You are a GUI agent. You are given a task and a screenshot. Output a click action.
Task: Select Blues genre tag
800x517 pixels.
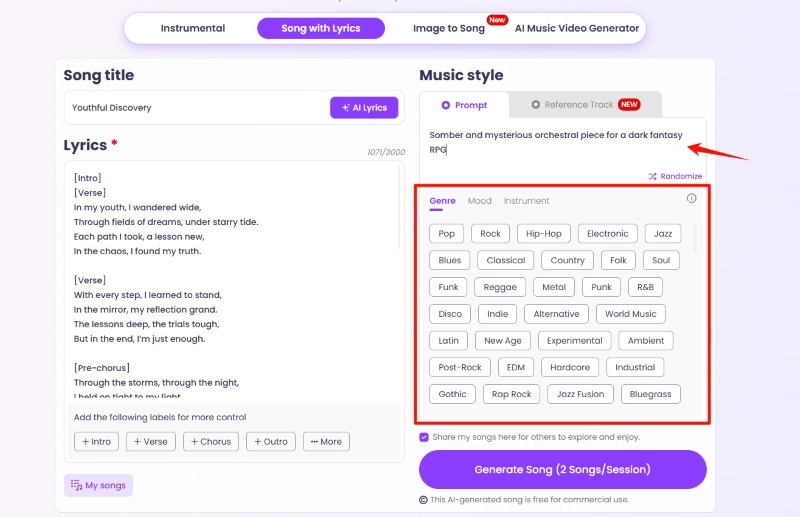(x=449, y=260)
